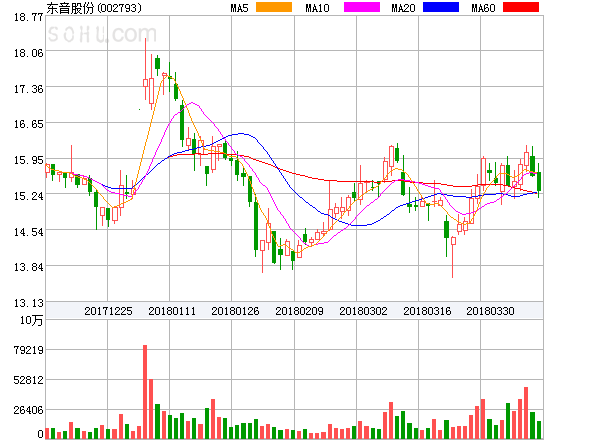
Task: Click the 10万 volume axis label
Action: pos(31,320)
